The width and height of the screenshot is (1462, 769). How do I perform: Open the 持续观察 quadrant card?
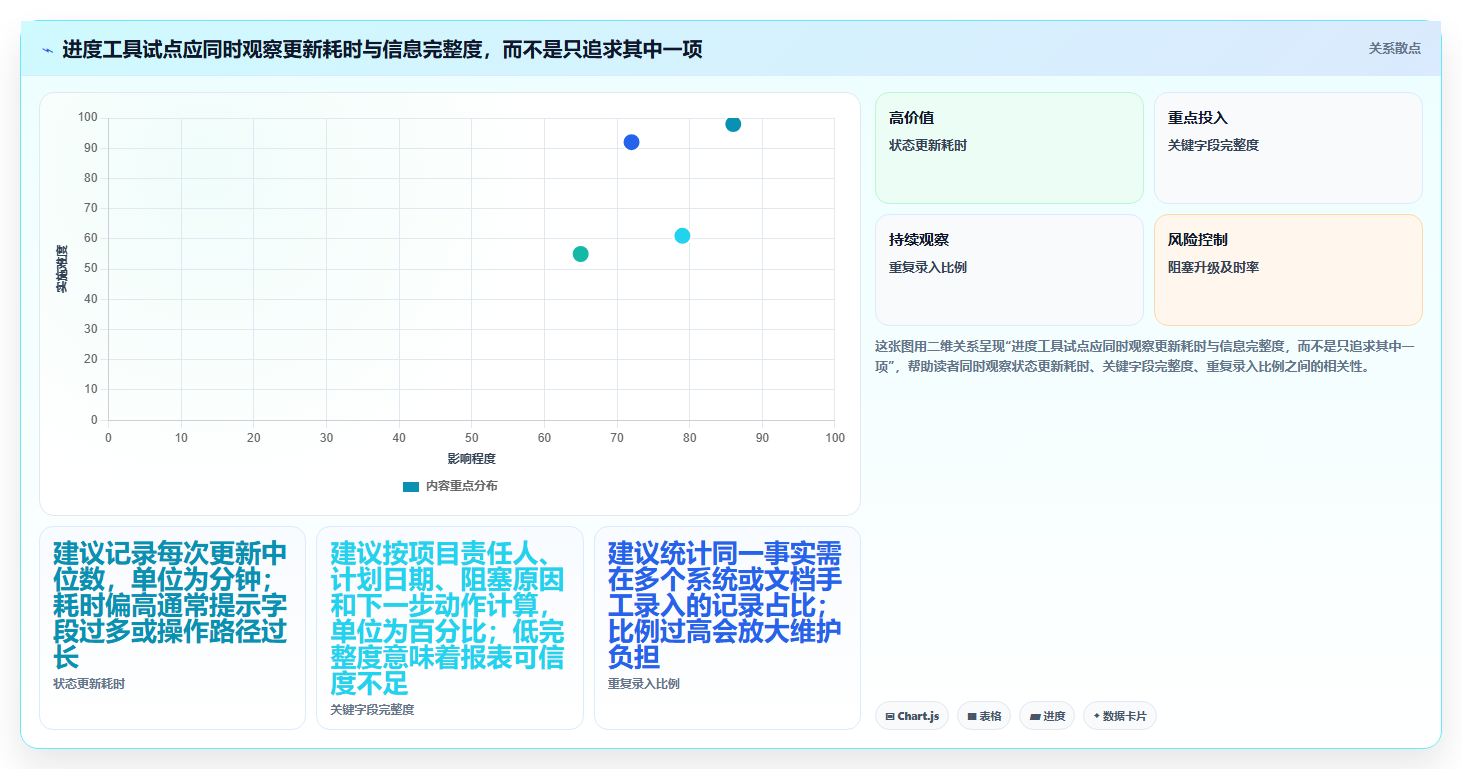(1009, 270)
